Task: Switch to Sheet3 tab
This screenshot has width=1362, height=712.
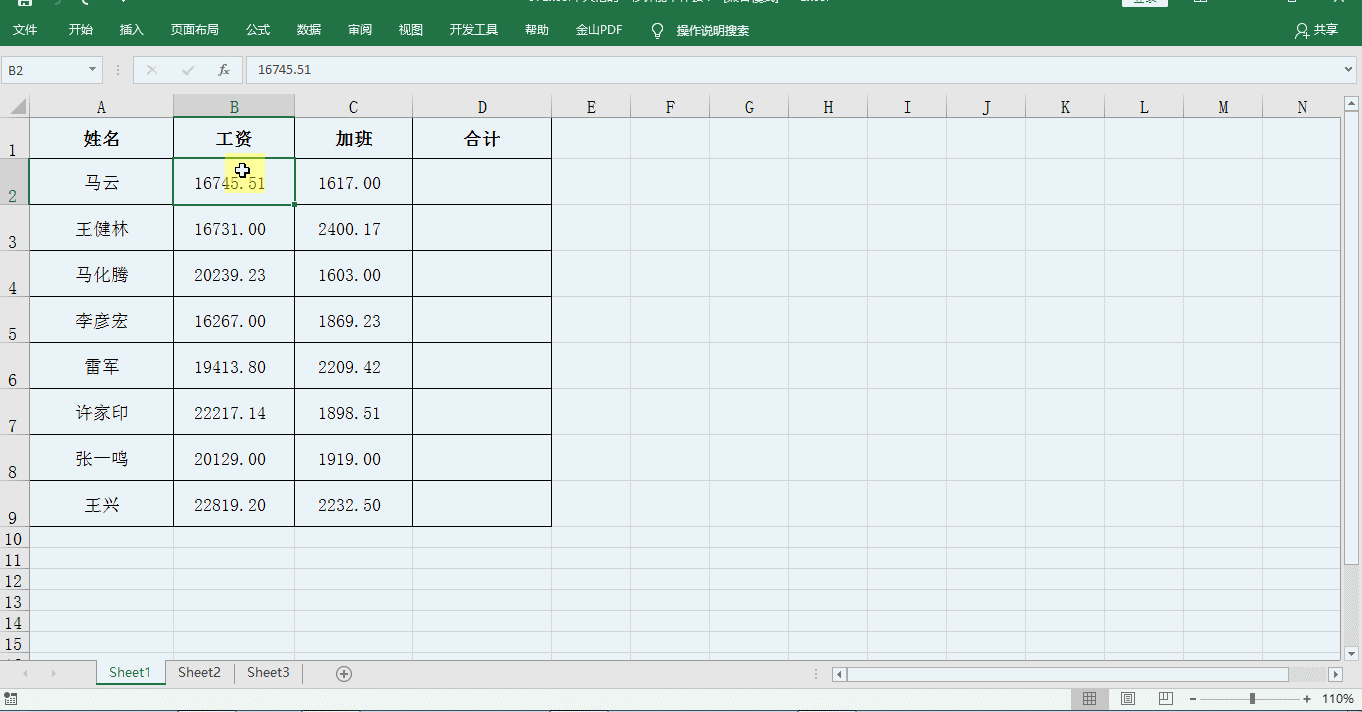Action: (x=268, y=673)
